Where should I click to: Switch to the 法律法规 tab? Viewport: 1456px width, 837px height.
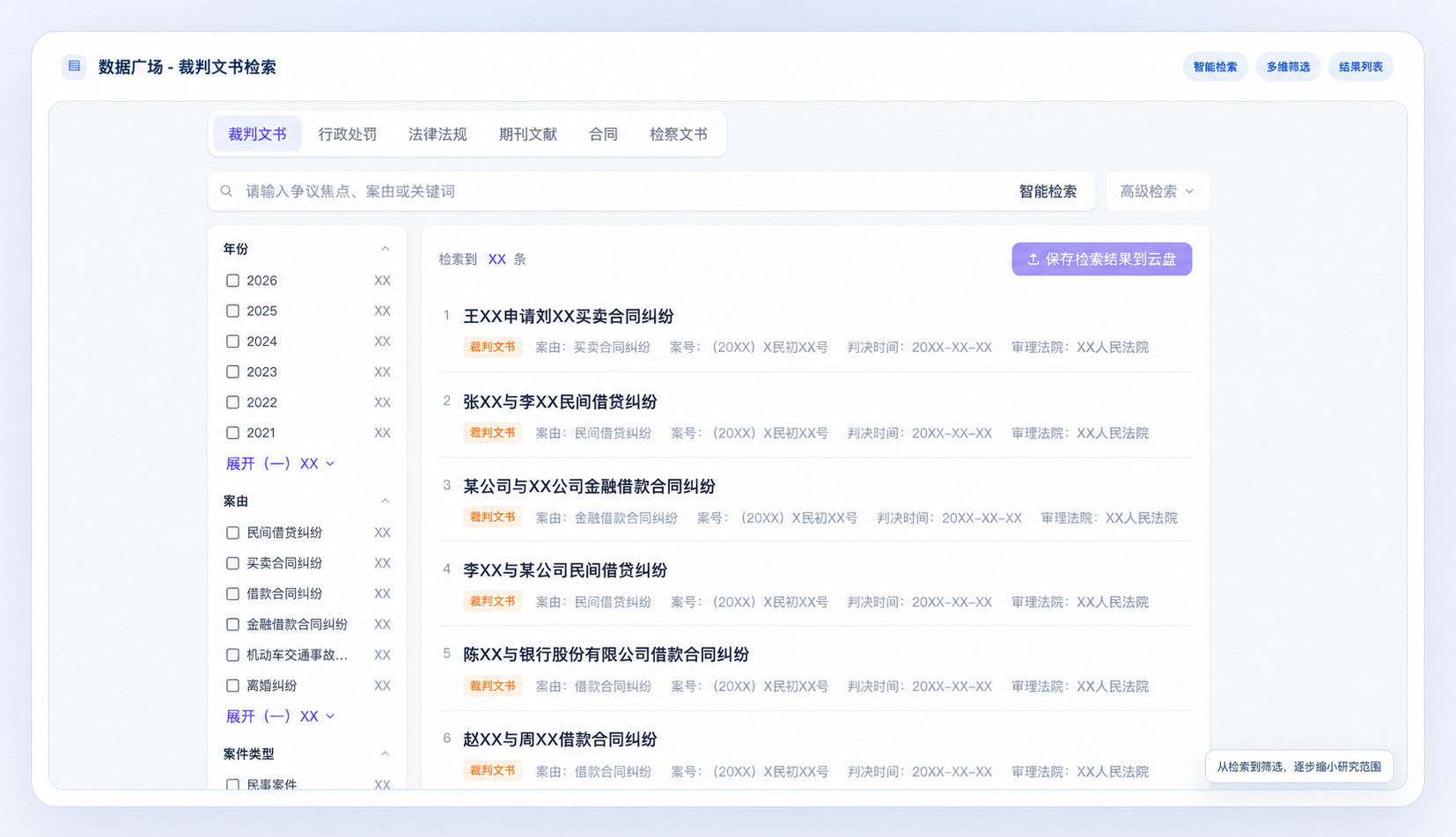(x=438, y=134)
